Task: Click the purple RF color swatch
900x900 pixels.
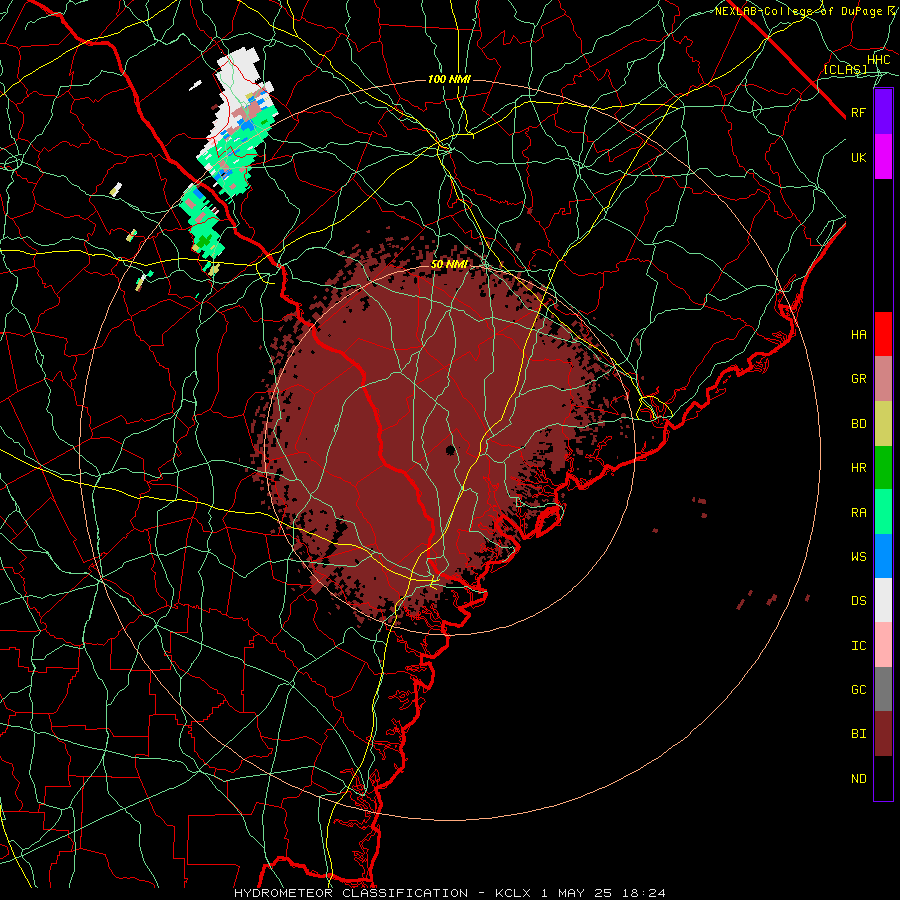Action: point(883,112)
